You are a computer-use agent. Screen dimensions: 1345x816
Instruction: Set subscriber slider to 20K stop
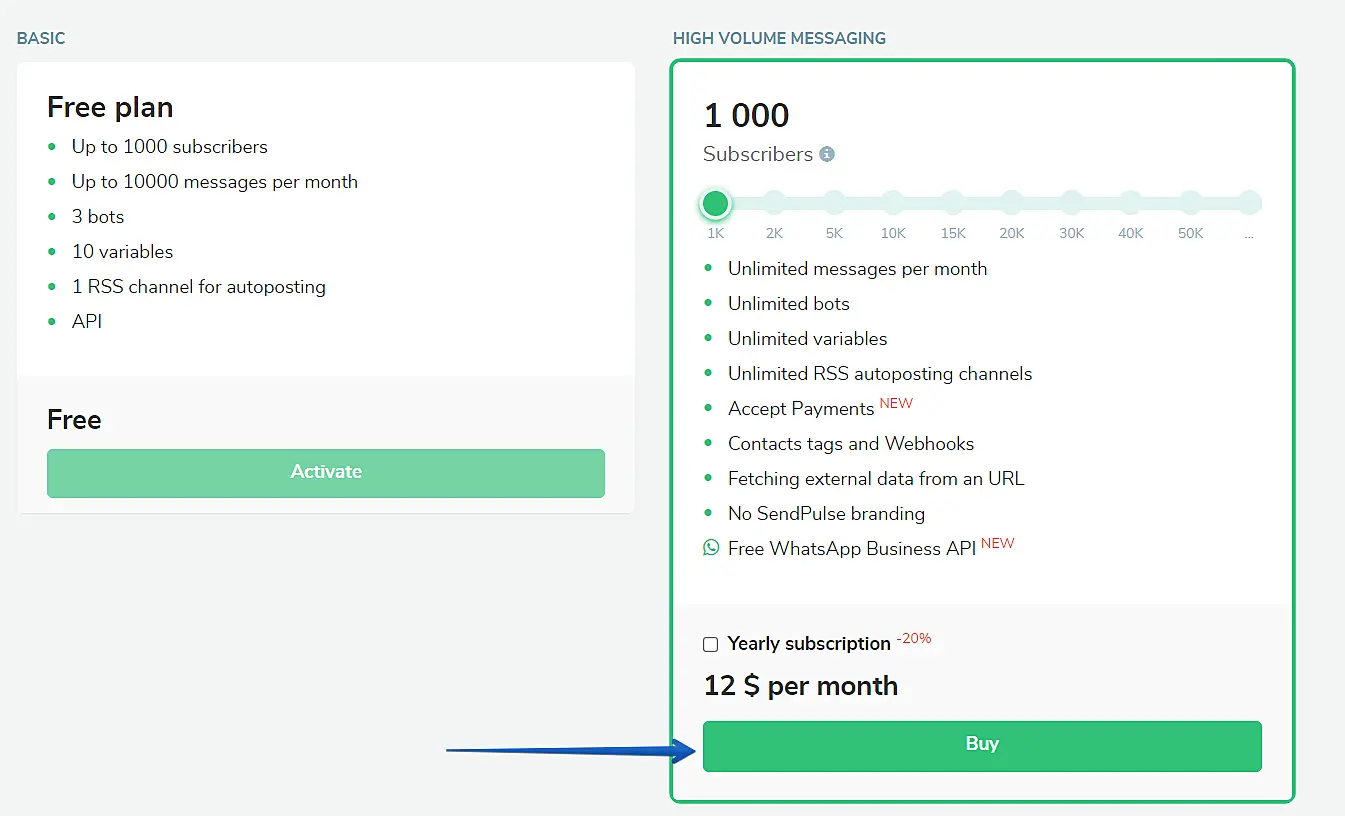1012,204
